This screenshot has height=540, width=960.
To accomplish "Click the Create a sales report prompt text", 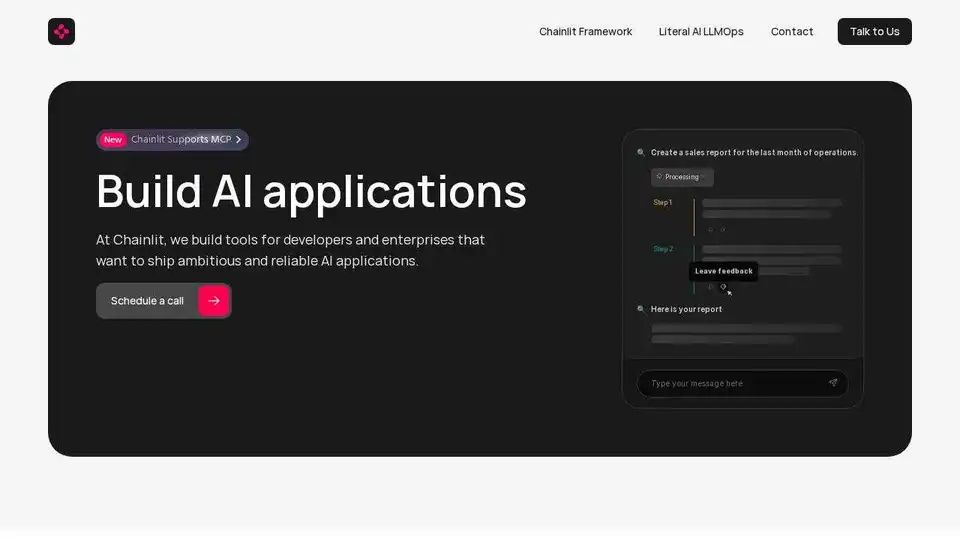I will point(754,152).
